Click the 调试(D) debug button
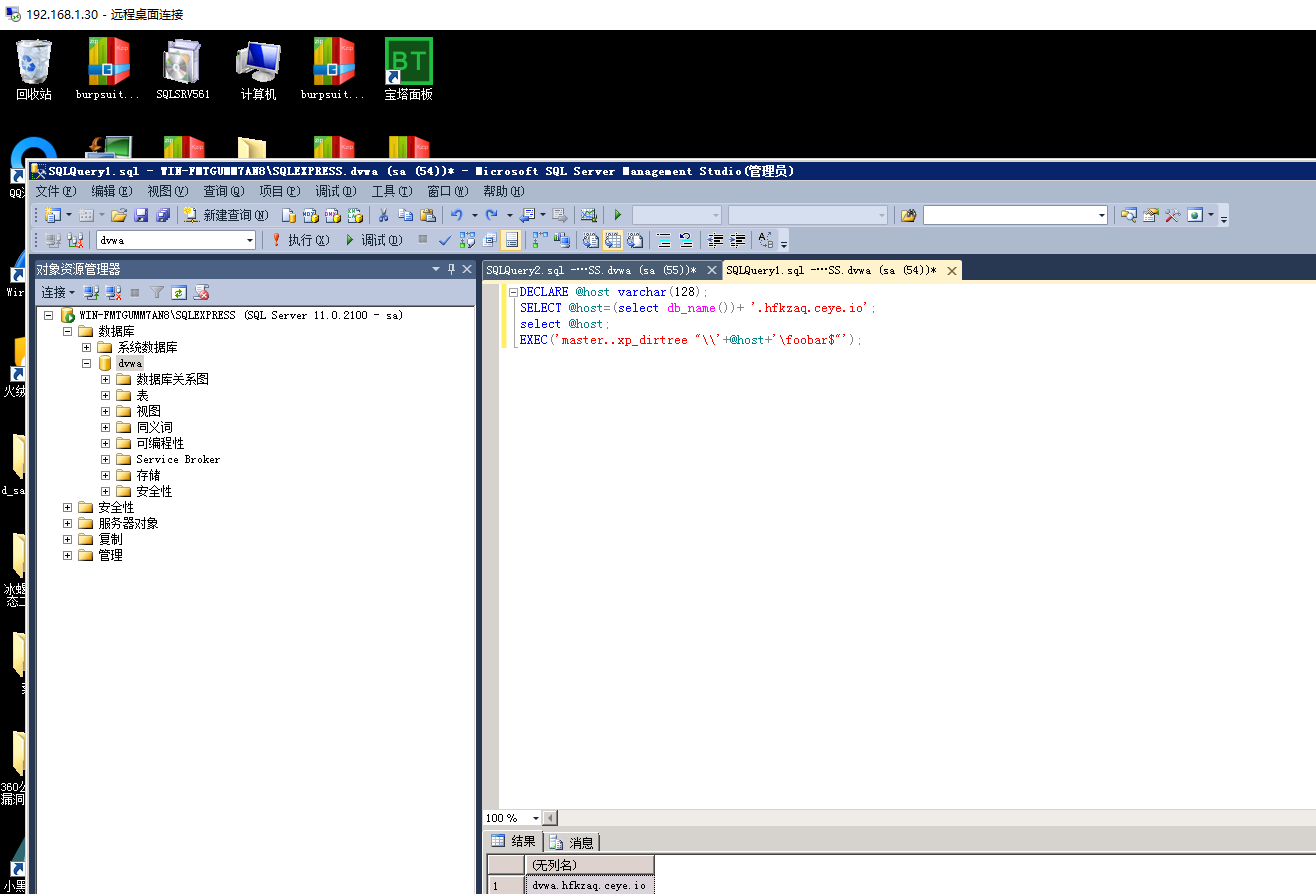Viewport: 1316px width, 894px height. pyautogui.click(x=373, y=240)
